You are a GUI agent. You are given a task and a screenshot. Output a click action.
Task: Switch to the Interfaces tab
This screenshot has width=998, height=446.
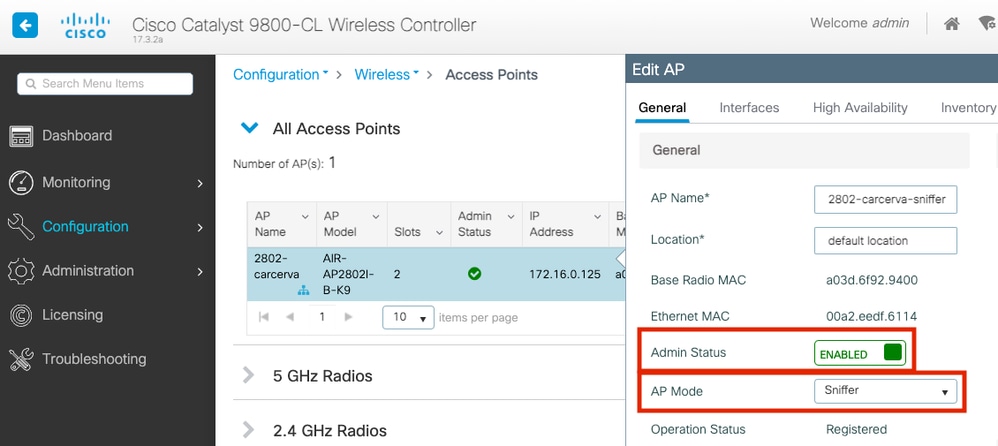[749, 108]
